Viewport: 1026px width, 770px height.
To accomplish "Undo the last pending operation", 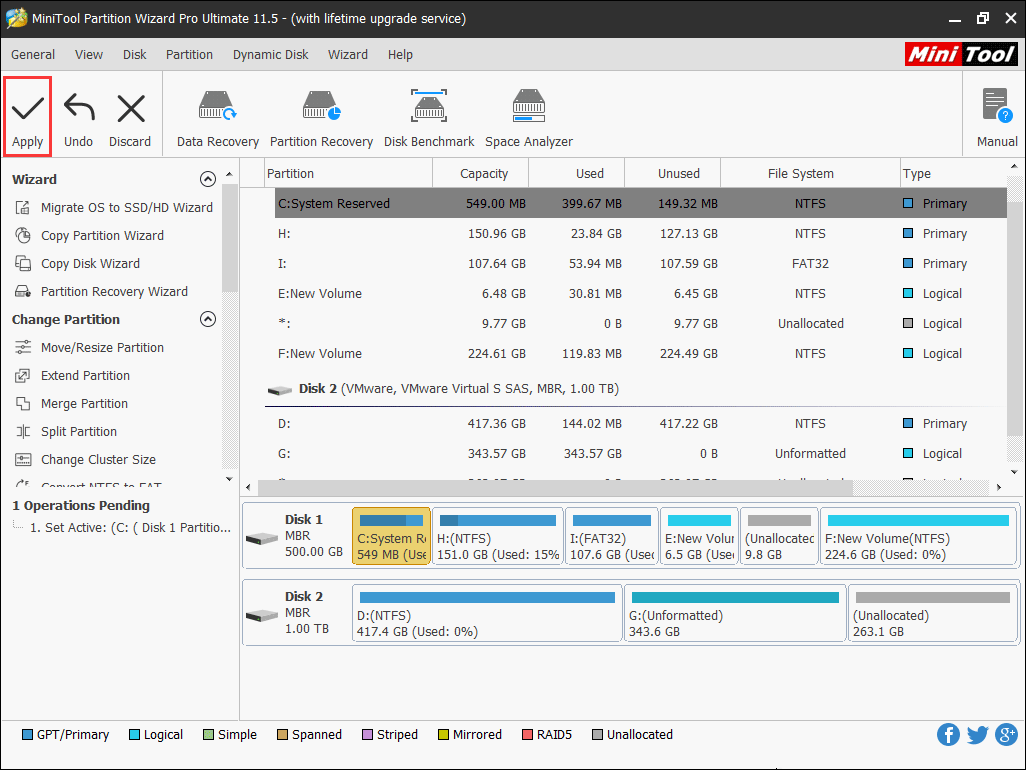I will coord(79,120).
